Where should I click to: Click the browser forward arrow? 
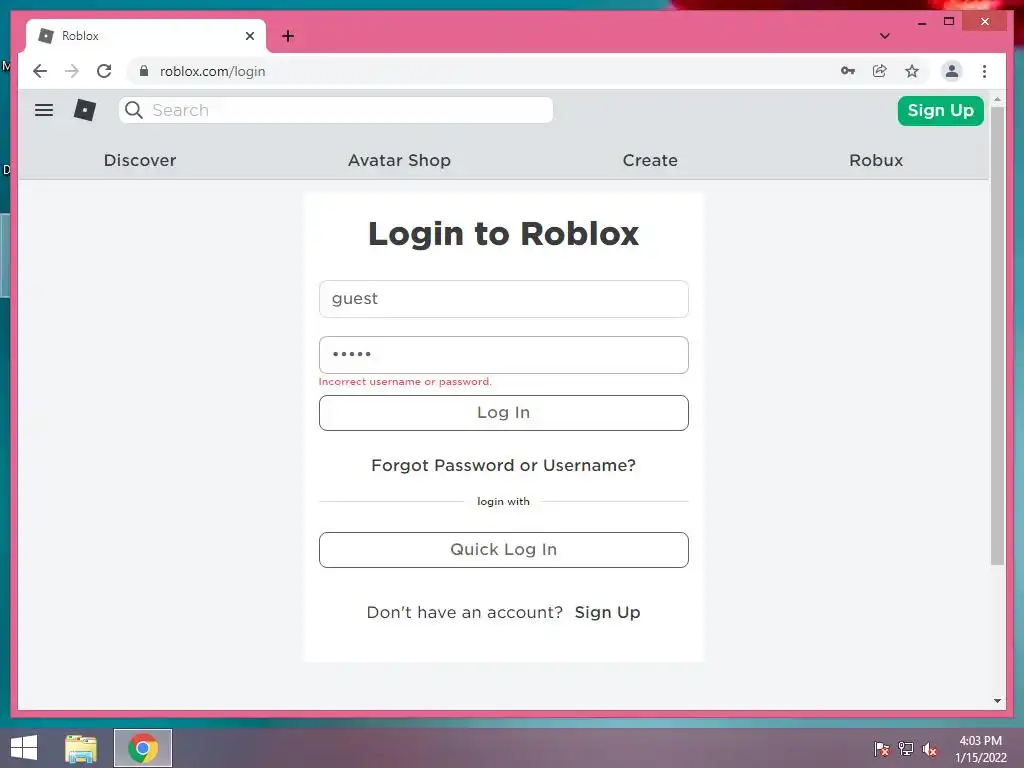(x=72, y=71)
